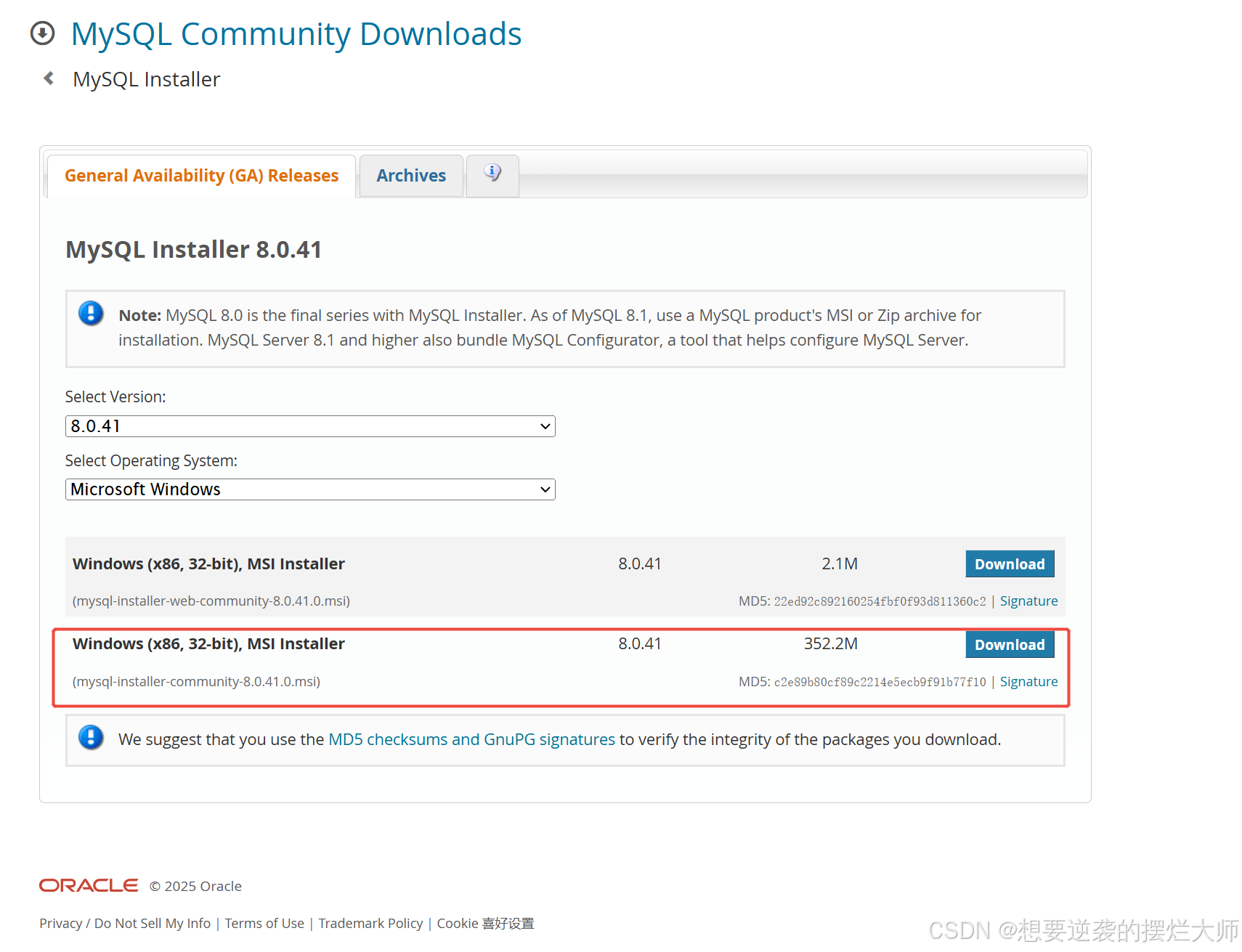The image size is (1242, 952).
Task: Click the blue exclamation icon beside checksum suggestion
Action: pos(91,738)
